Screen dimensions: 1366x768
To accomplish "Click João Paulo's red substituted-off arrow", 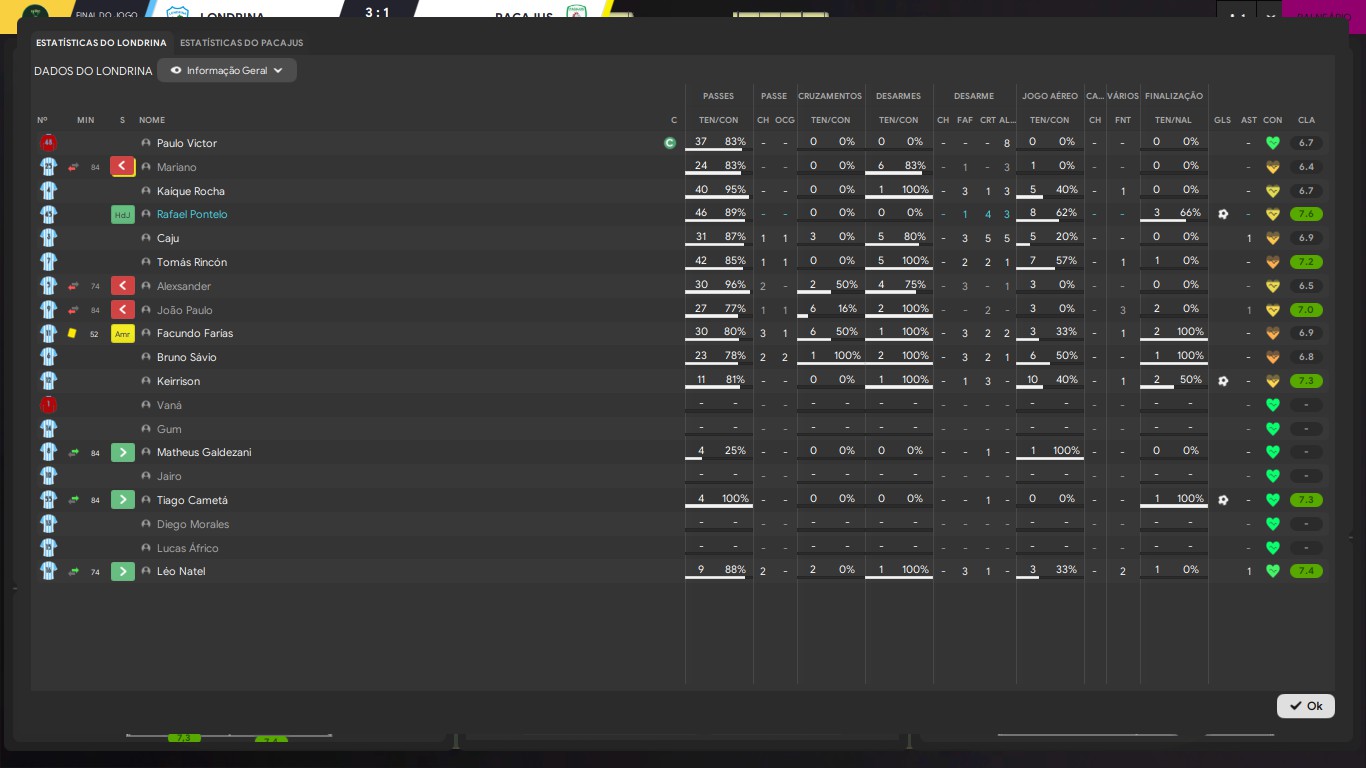I will click(123, 310).
